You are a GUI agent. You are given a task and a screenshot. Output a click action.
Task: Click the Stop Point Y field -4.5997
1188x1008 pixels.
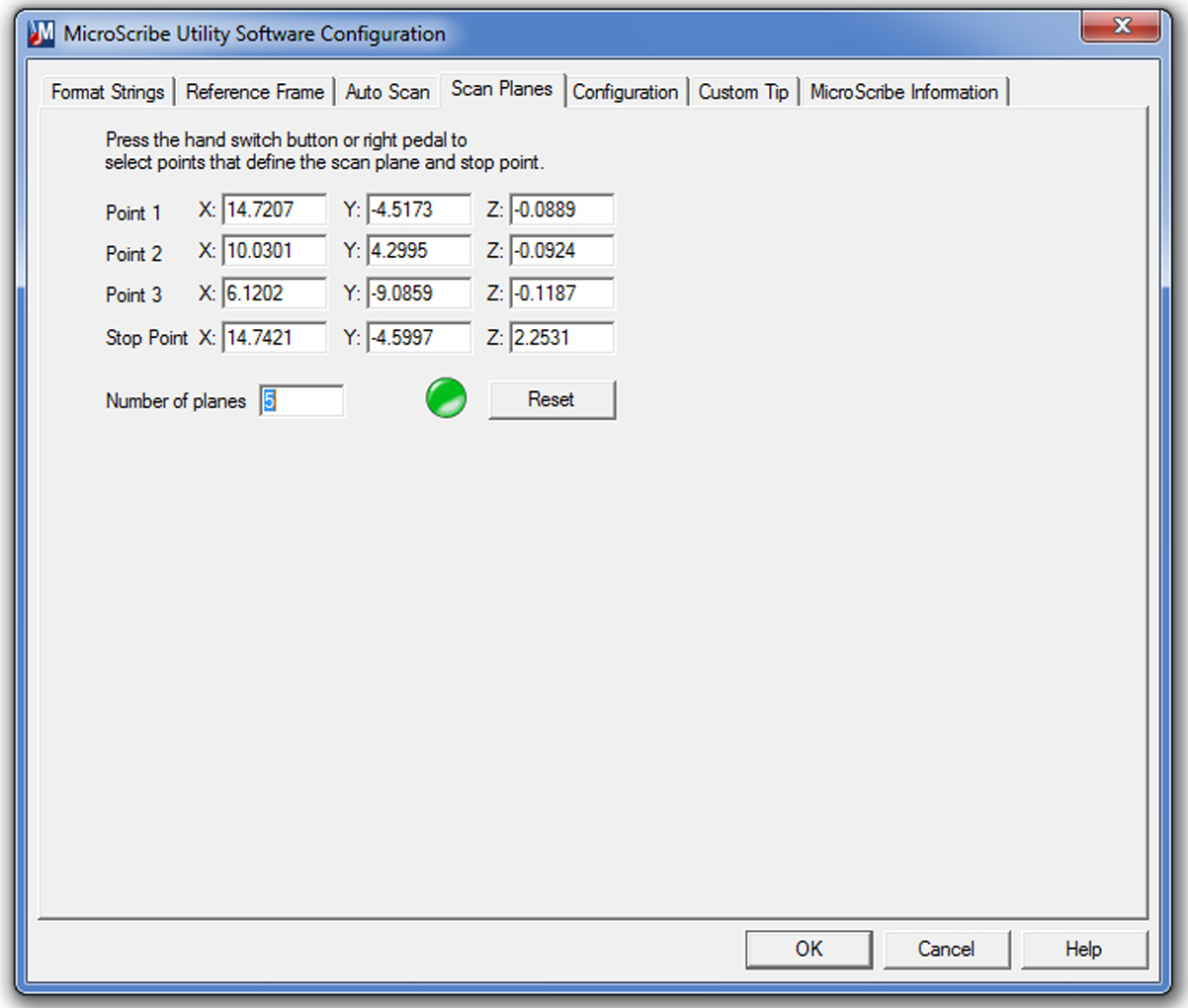(x=419, y=337)
